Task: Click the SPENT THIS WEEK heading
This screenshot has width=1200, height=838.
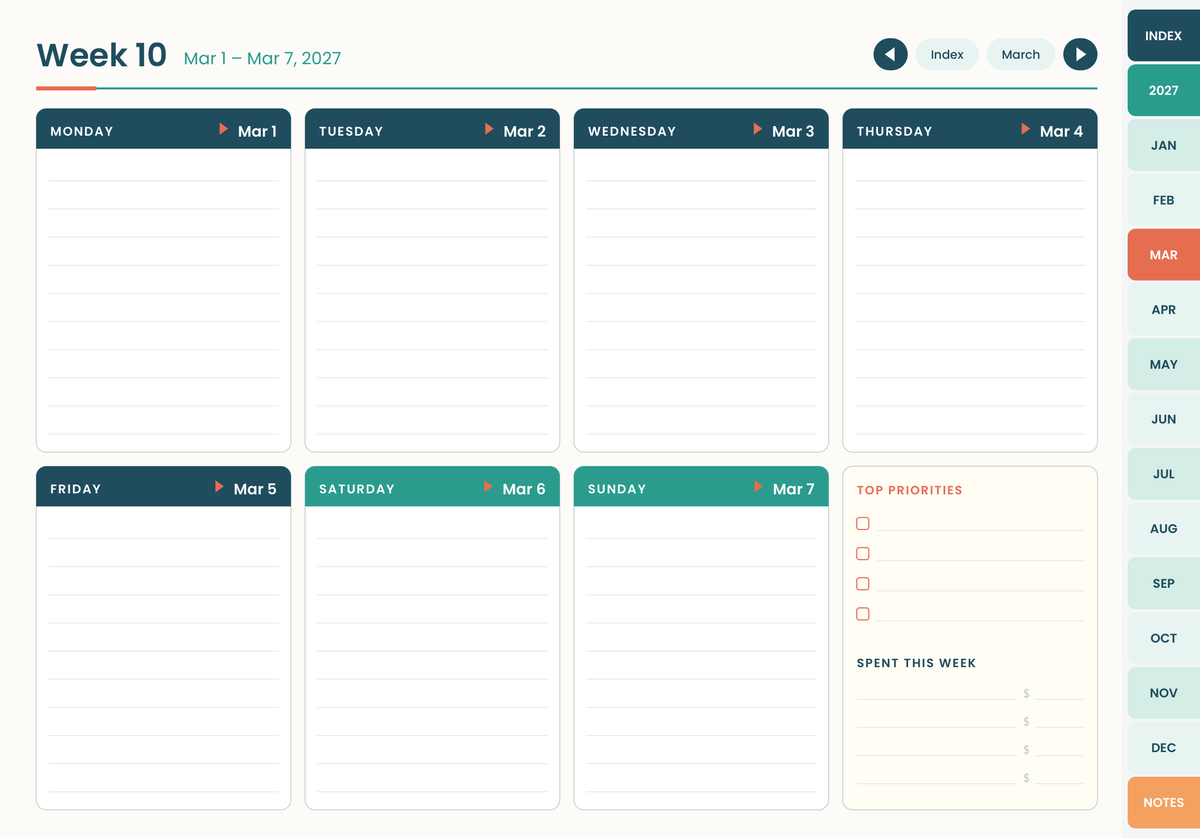Action: click(916, 663)
